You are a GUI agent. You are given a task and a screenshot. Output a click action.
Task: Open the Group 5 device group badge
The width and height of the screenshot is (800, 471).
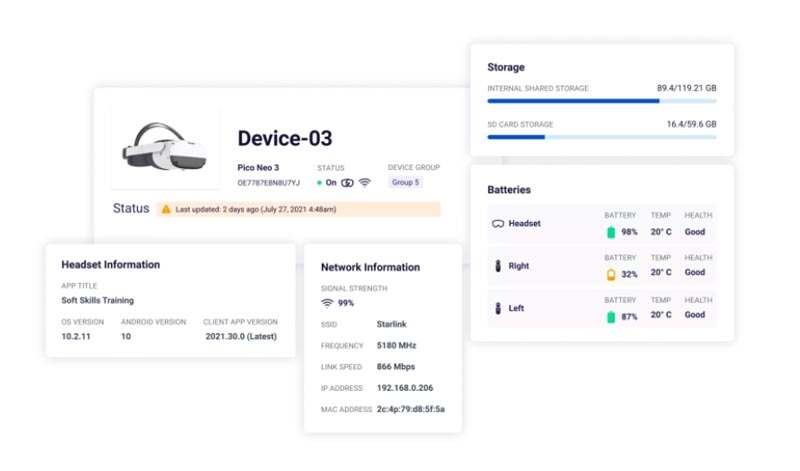(x=405, y=183)
